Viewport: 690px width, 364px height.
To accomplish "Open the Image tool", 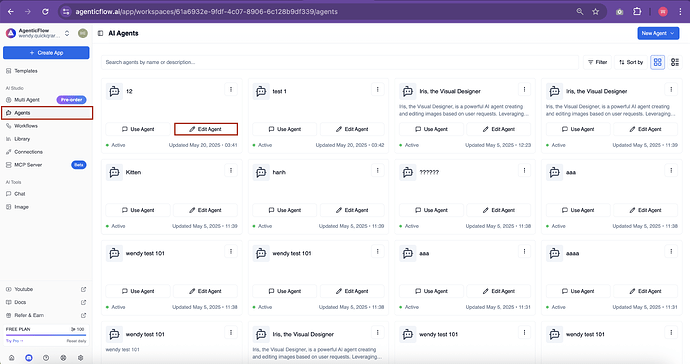I will coord(21,207).
